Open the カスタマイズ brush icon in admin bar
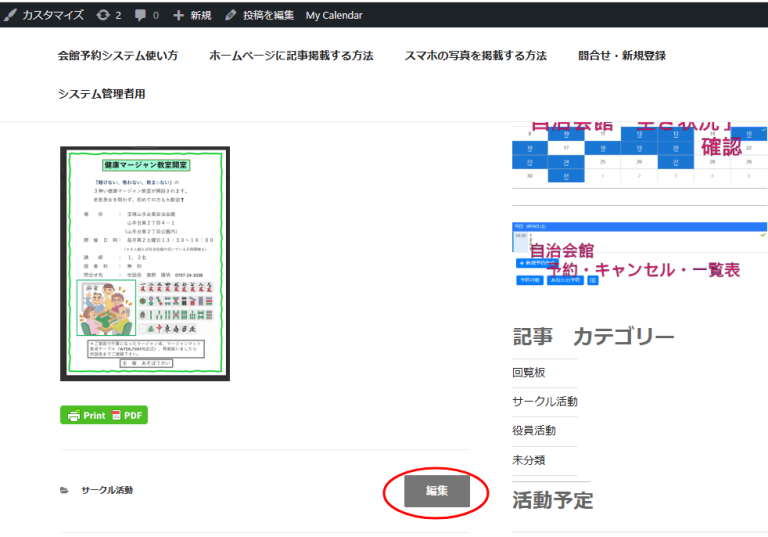The height and width of the screenshot is (537, 768). (x=11, y=15)
